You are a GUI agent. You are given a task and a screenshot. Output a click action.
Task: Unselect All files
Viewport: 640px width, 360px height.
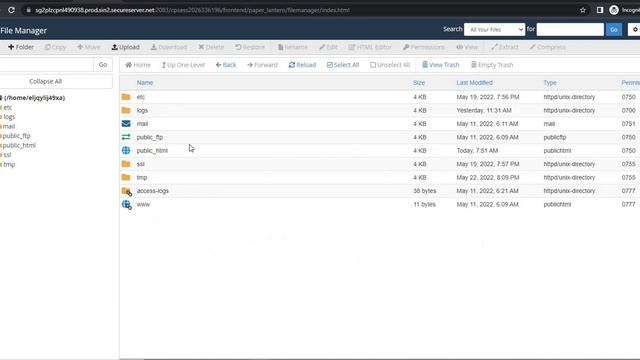pyautogui.click(x=390, y=65)
